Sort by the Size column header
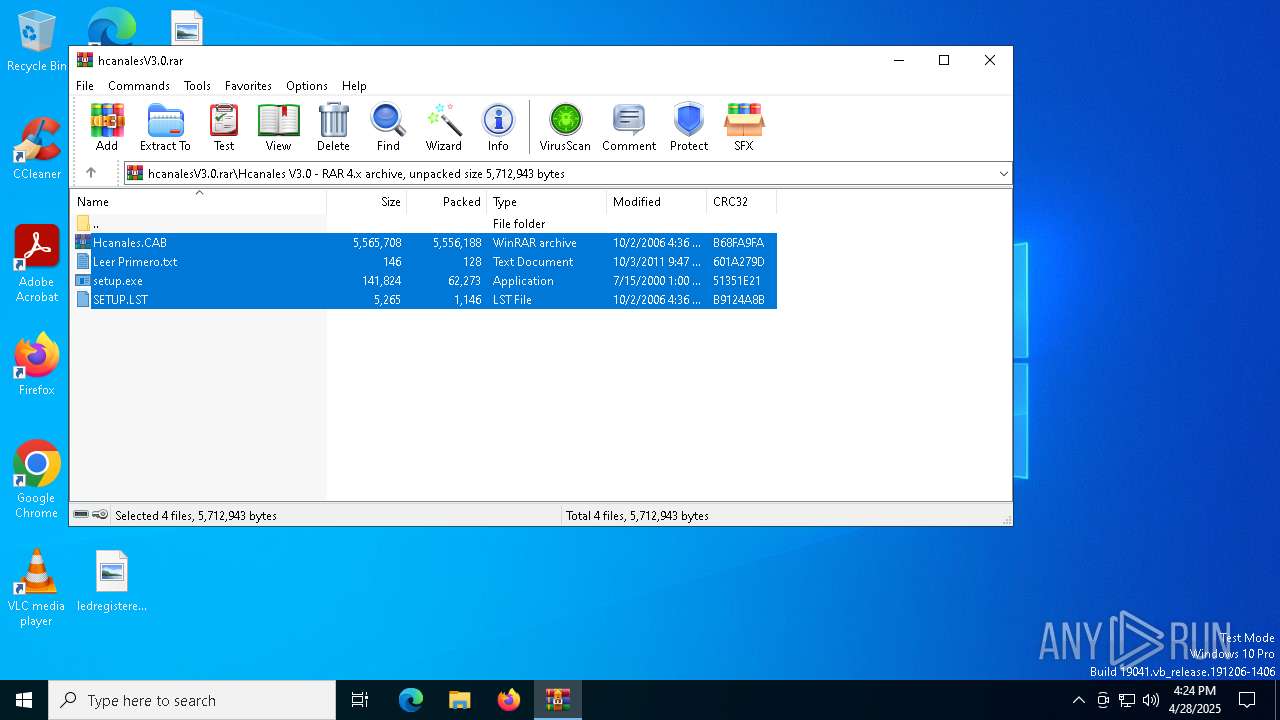 tap(366, 202)
